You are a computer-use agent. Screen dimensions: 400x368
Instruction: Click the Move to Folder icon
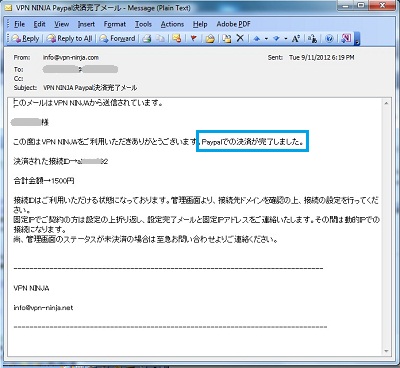tap(227, 39)
